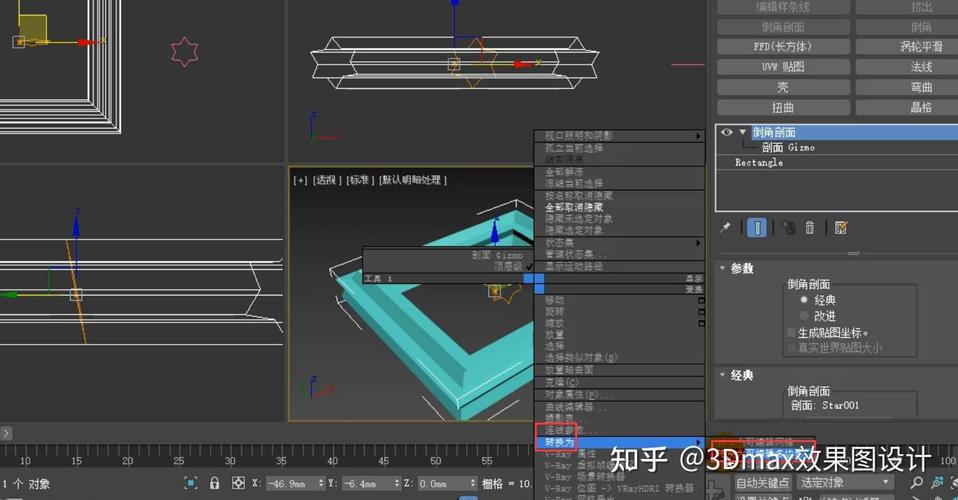Click the 弯曲 modifier button

907,87
